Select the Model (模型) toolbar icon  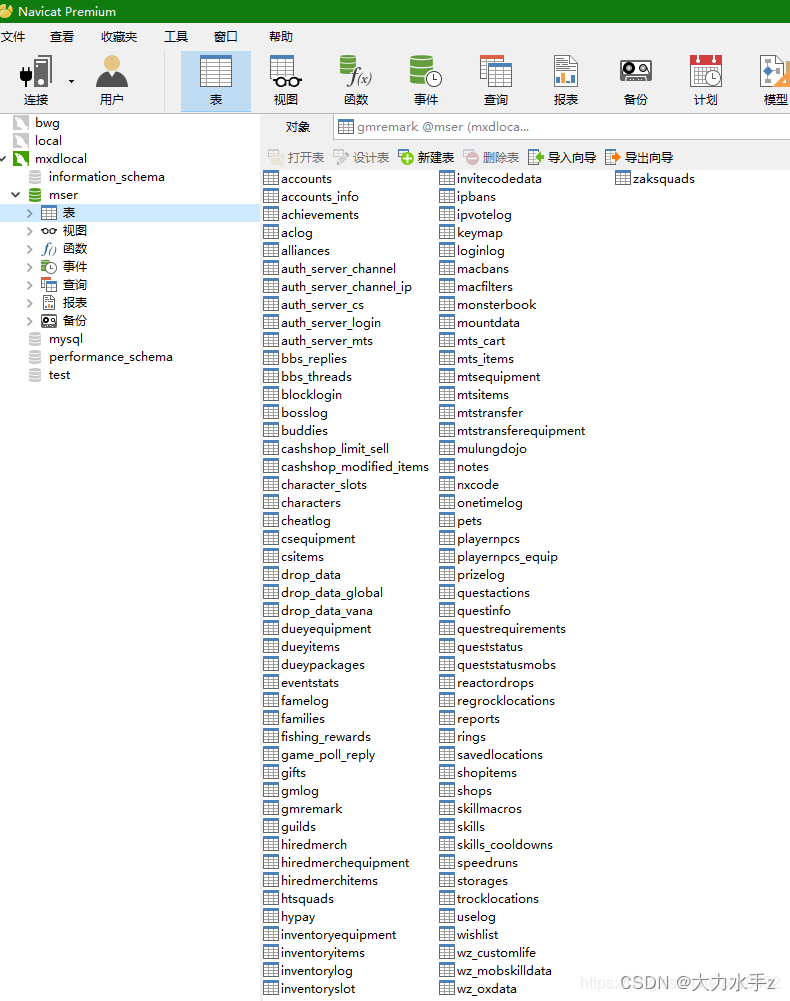tap(775, 80)
